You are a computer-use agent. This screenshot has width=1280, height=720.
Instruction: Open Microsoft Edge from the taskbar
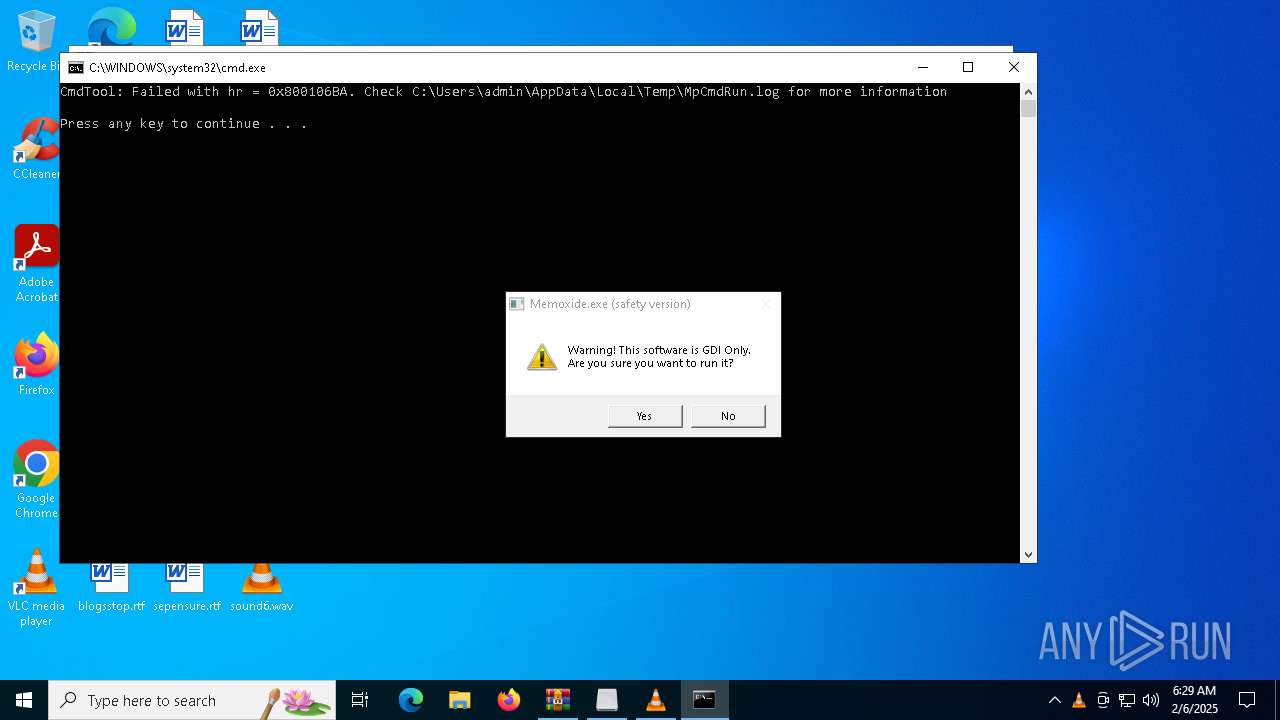point(411,700)
